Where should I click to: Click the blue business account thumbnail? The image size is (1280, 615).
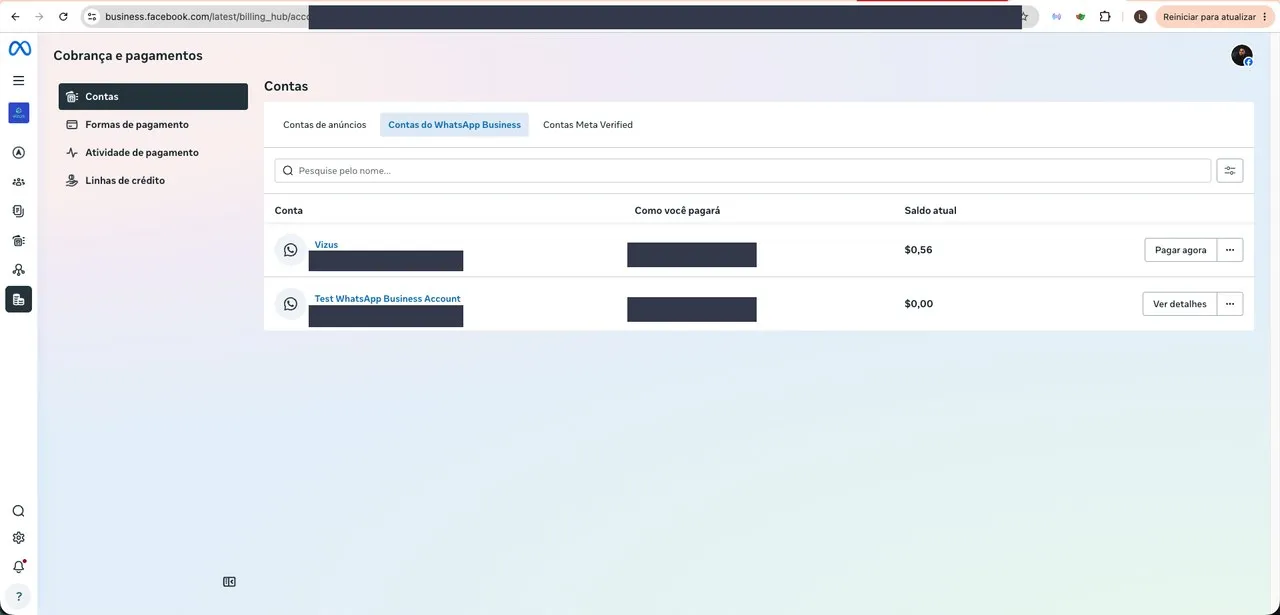pyautogui.click(x=18, y=113)
